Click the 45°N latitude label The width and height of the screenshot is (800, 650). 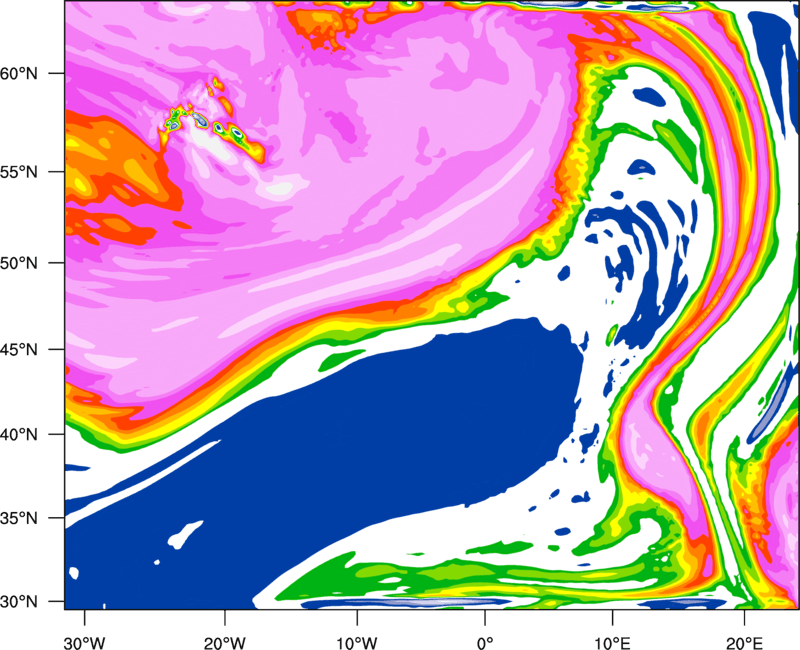[x=19, y=349]
